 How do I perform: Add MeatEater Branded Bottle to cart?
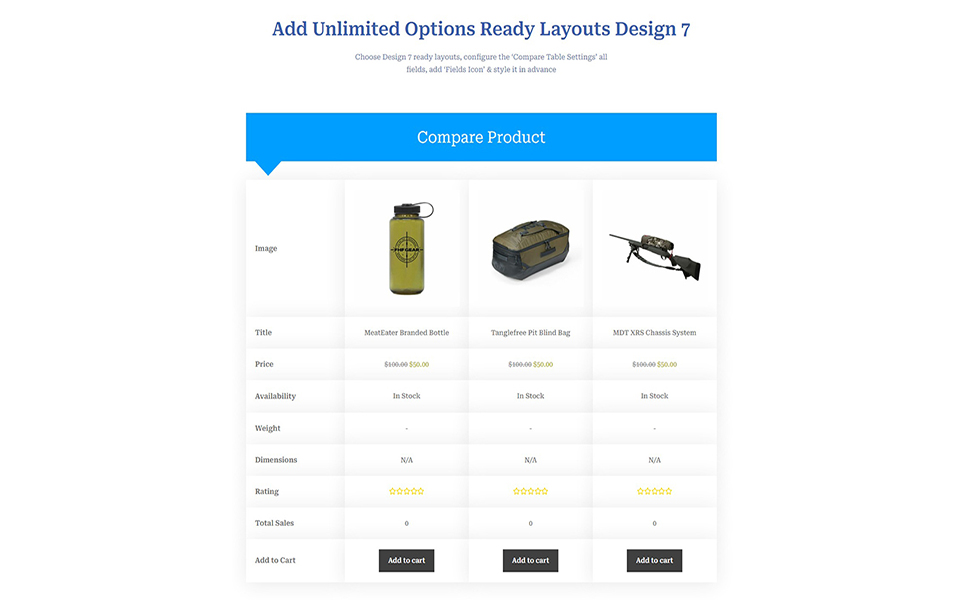point(406,561)
